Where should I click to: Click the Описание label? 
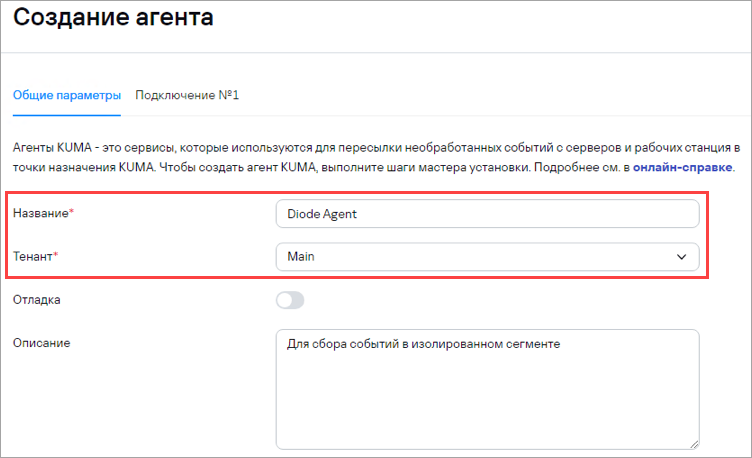tap(41, 343)
